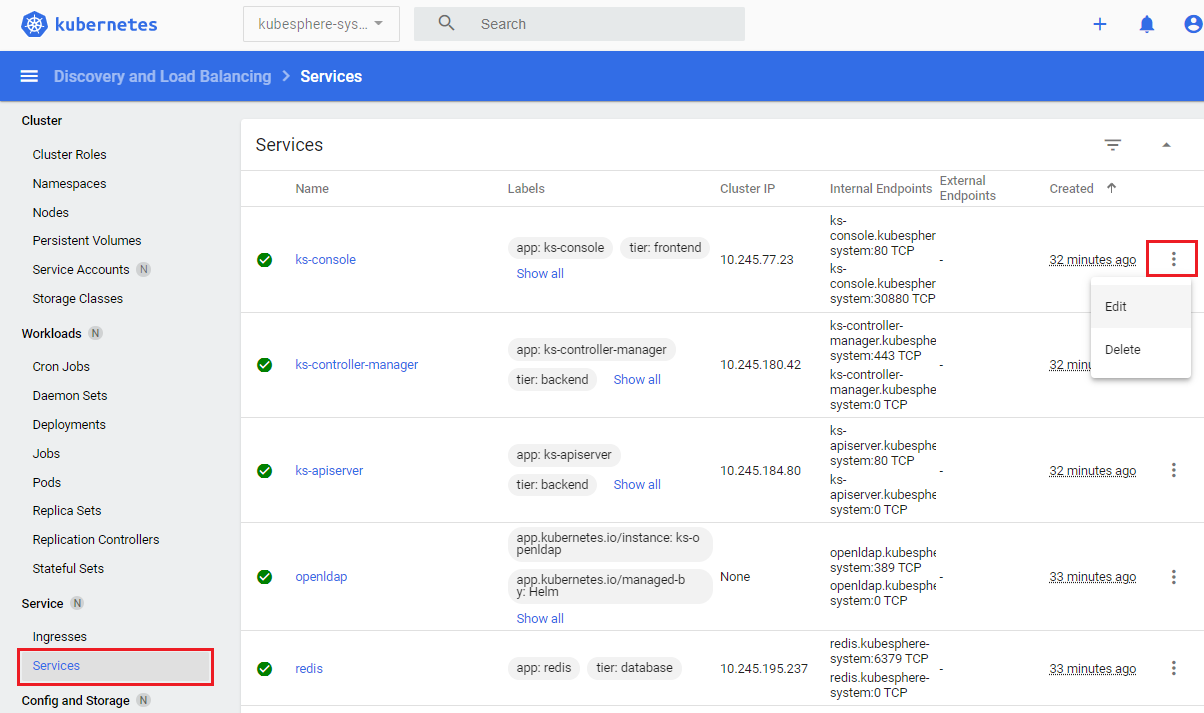Click the 'tier: database' label chip
The width and height of the screenshot is (1204, 713).
click(x=634, y=668)
